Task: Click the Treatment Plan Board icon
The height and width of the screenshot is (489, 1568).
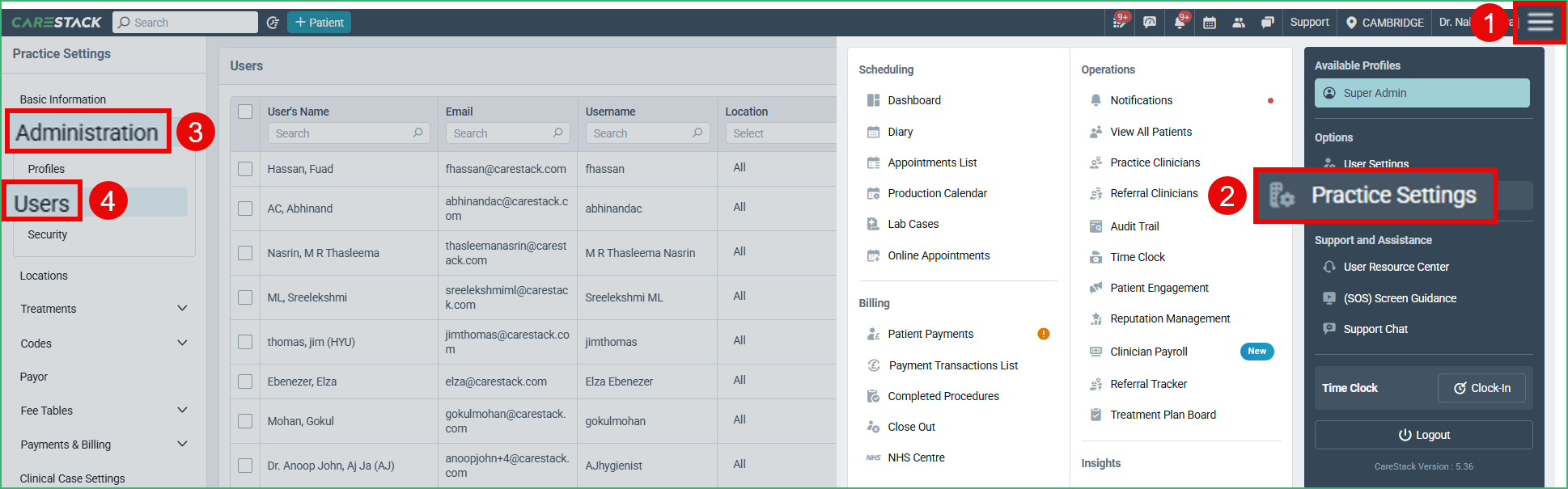Action: pos(1095,415)
